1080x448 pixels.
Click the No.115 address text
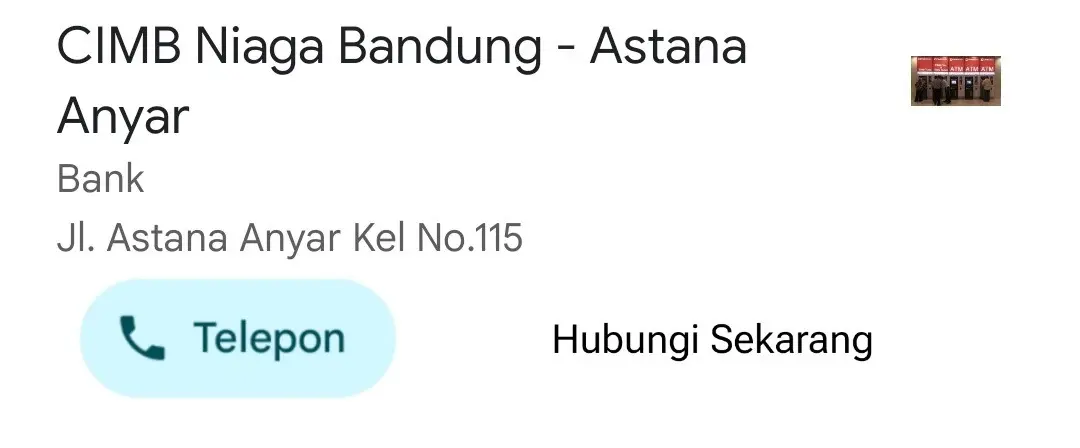[x=470, y=238]
